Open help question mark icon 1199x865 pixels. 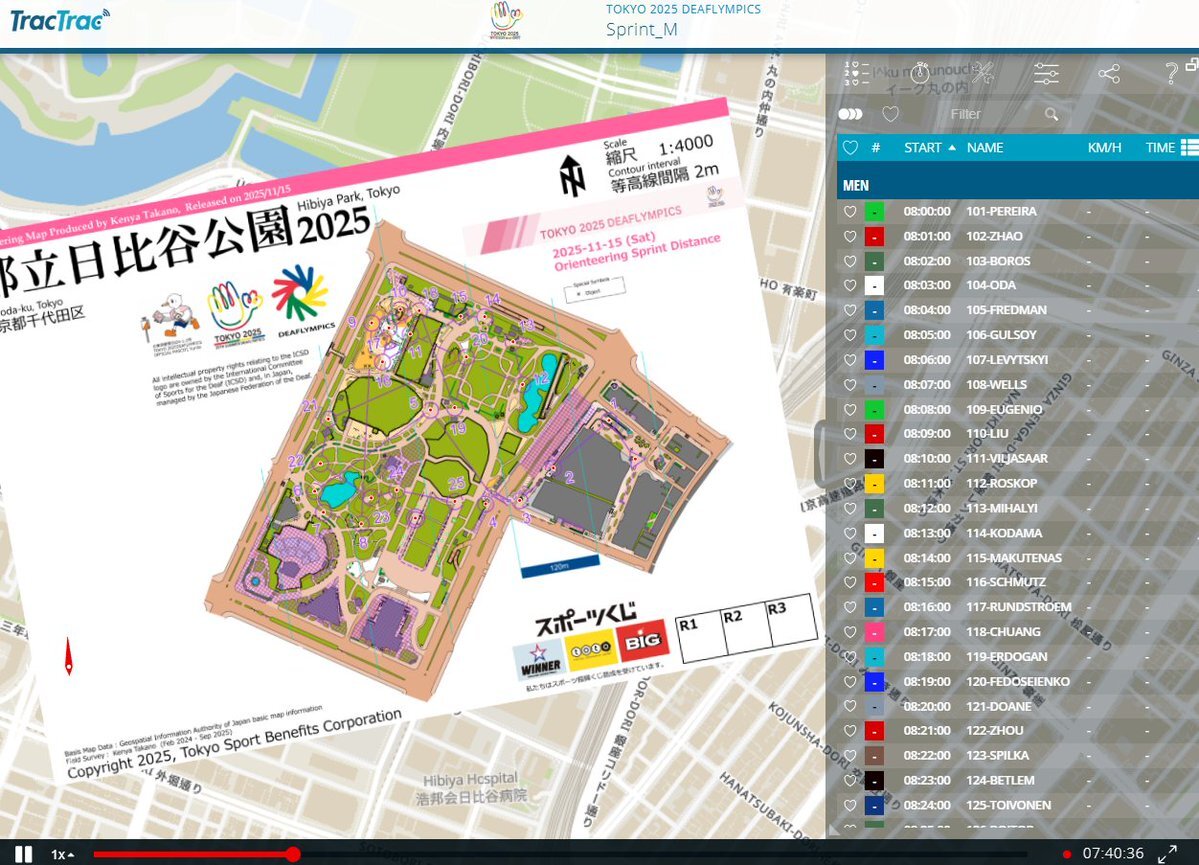pos(1171,73)
